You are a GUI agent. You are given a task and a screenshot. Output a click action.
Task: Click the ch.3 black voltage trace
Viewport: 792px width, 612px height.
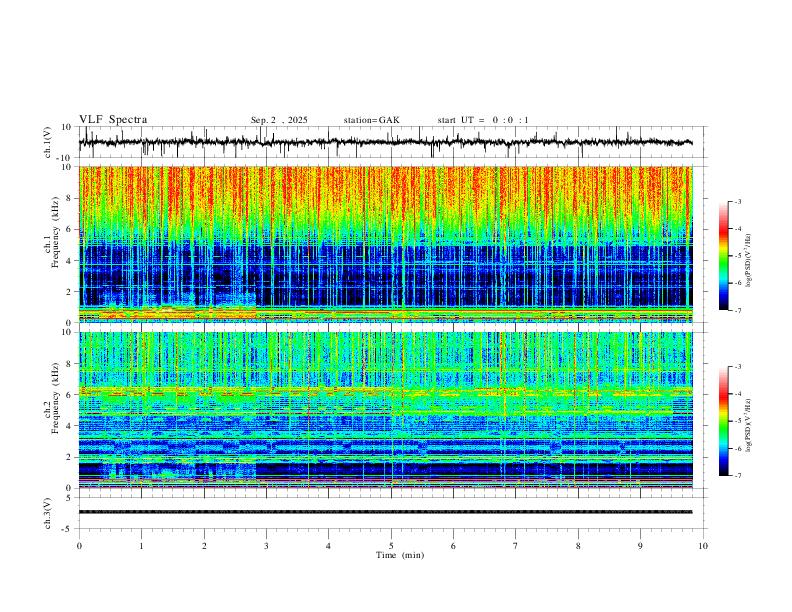coord(385,512)
